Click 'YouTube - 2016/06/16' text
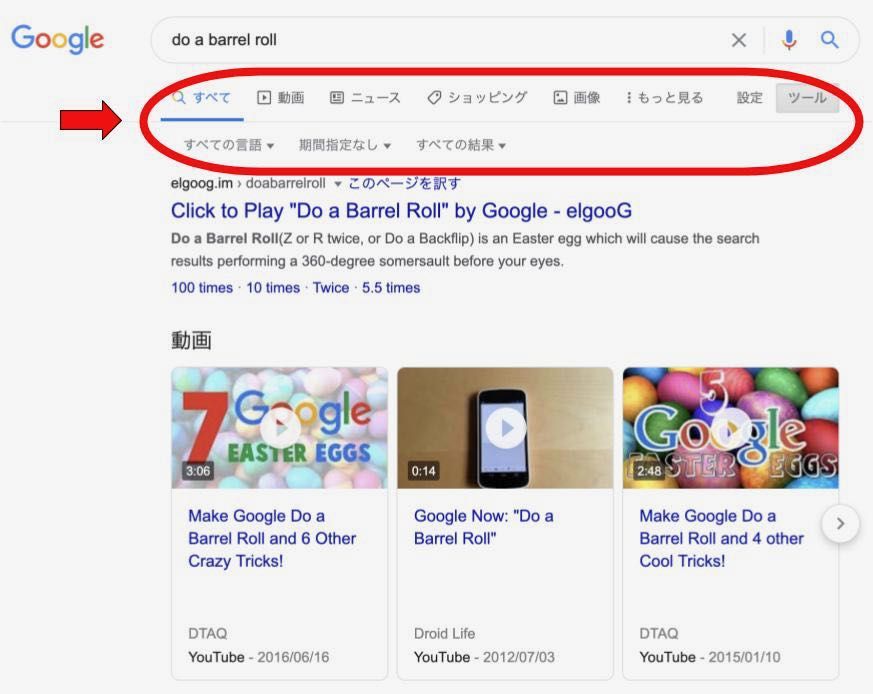 (x=258, y=657)
